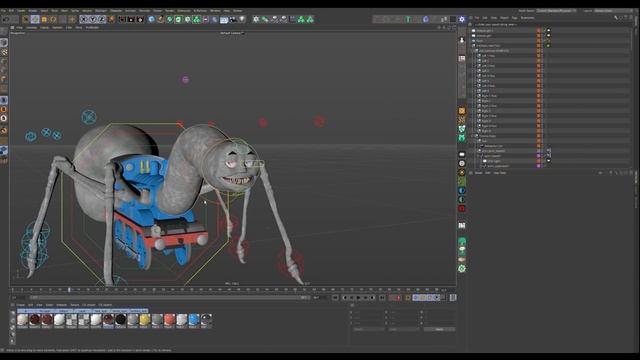The width and height of the screenshot is (640, 360).
Task: Open the size mode dropdown in the Coordinates manager
Action: click(404, 329)
